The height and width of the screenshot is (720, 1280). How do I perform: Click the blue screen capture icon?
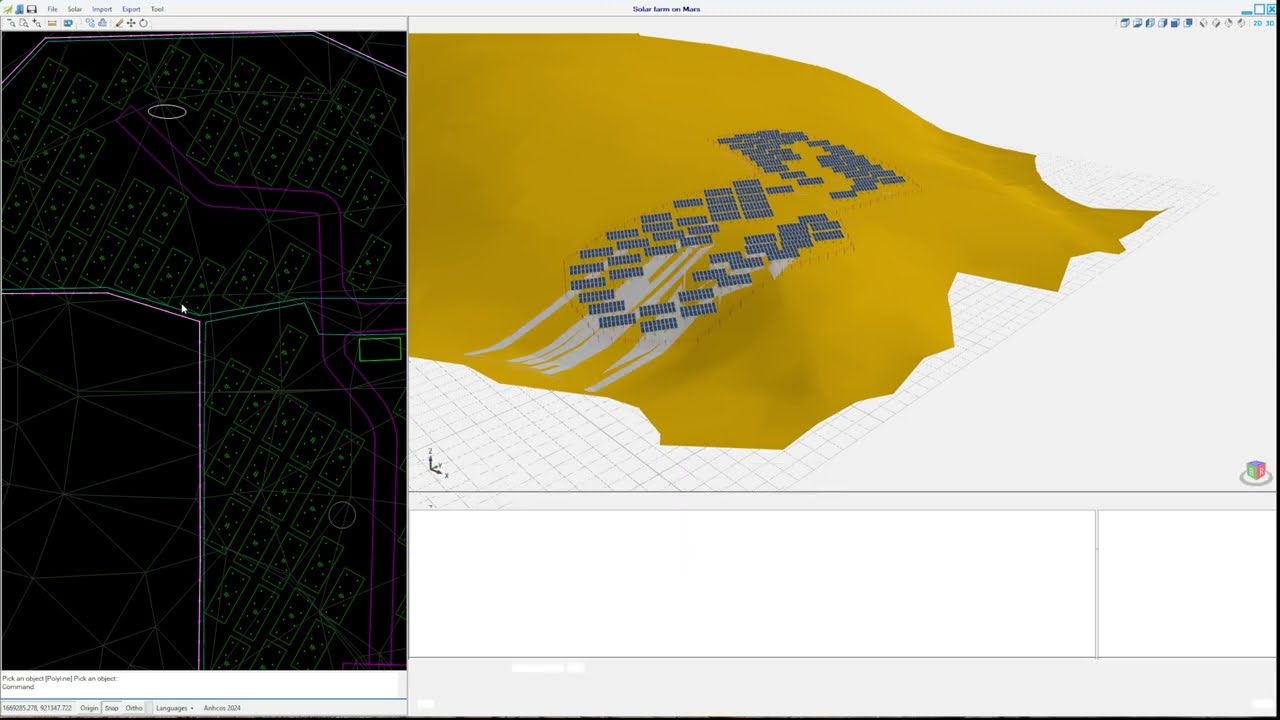pyautogui.click(x=68, y=23)
